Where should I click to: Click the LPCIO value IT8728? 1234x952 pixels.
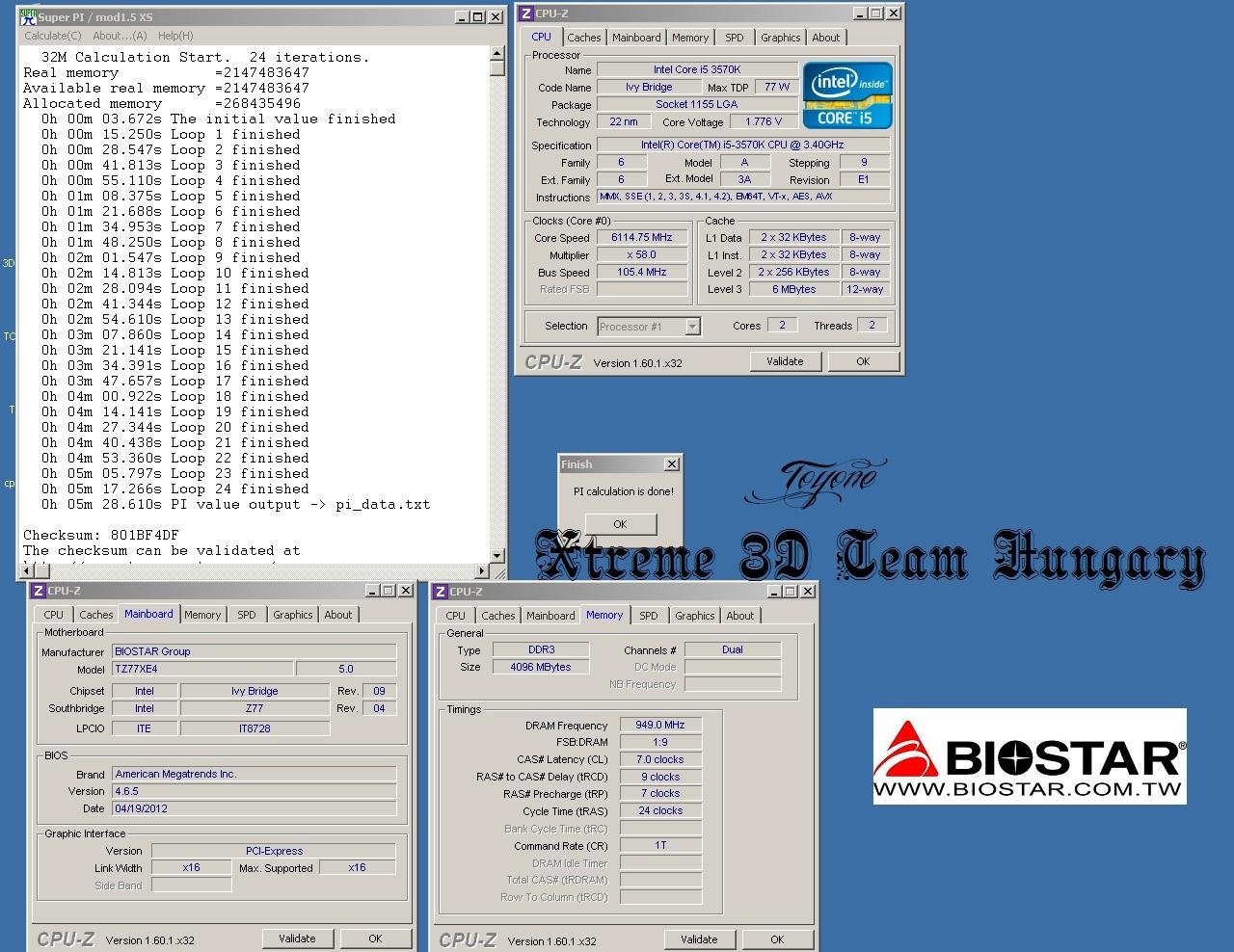point(255,728)
